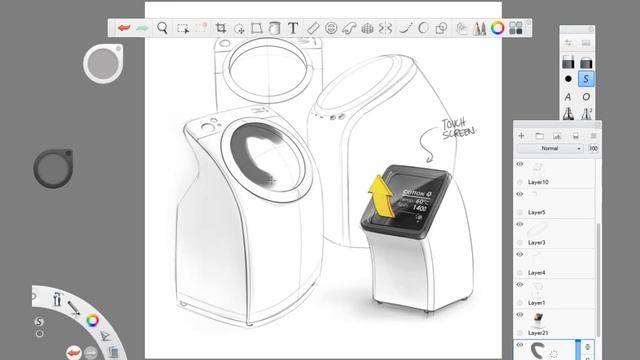Toggle lock circle on Layer3

[520, 242]
